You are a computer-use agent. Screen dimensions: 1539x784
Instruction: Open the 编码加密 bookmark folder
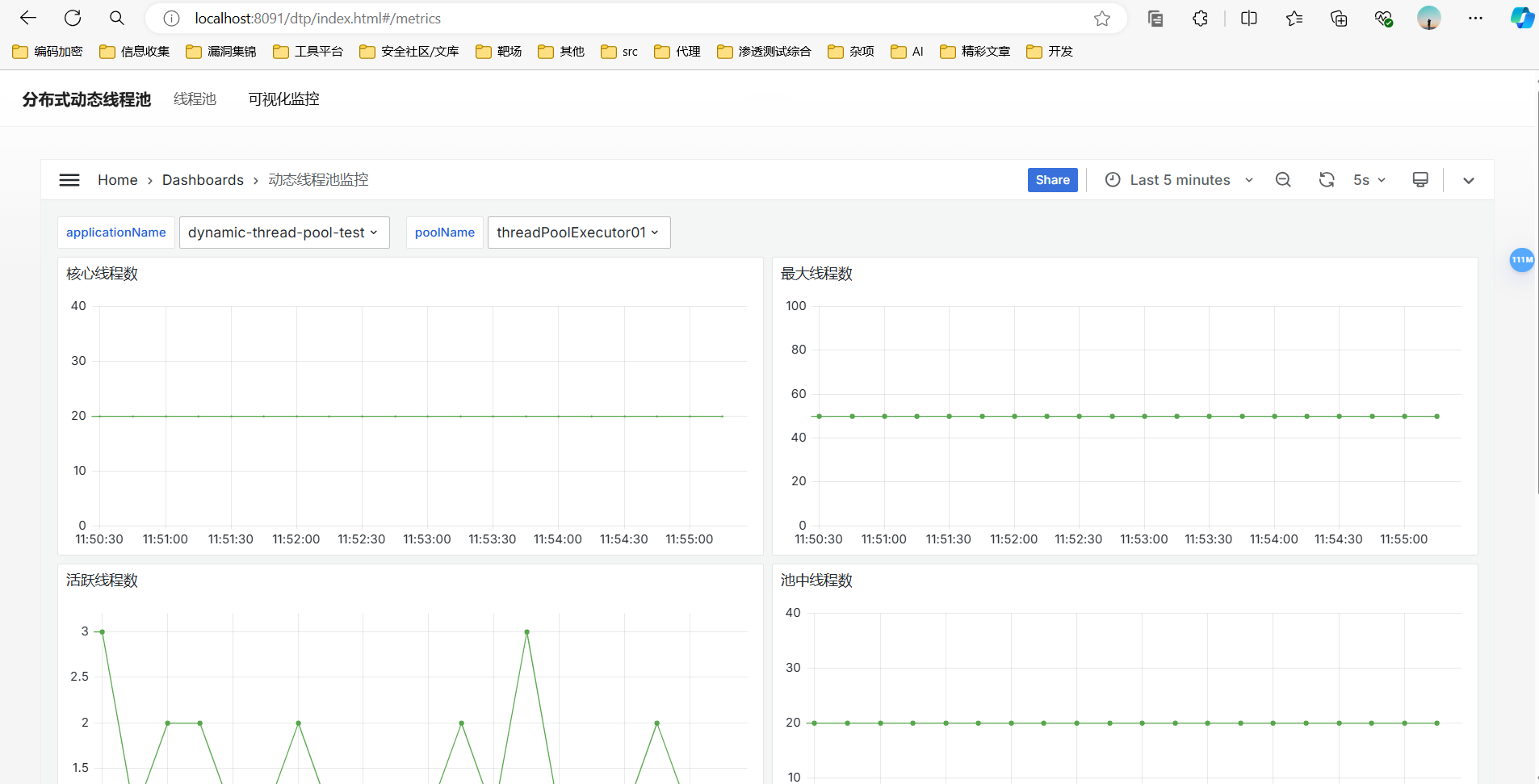48,52
